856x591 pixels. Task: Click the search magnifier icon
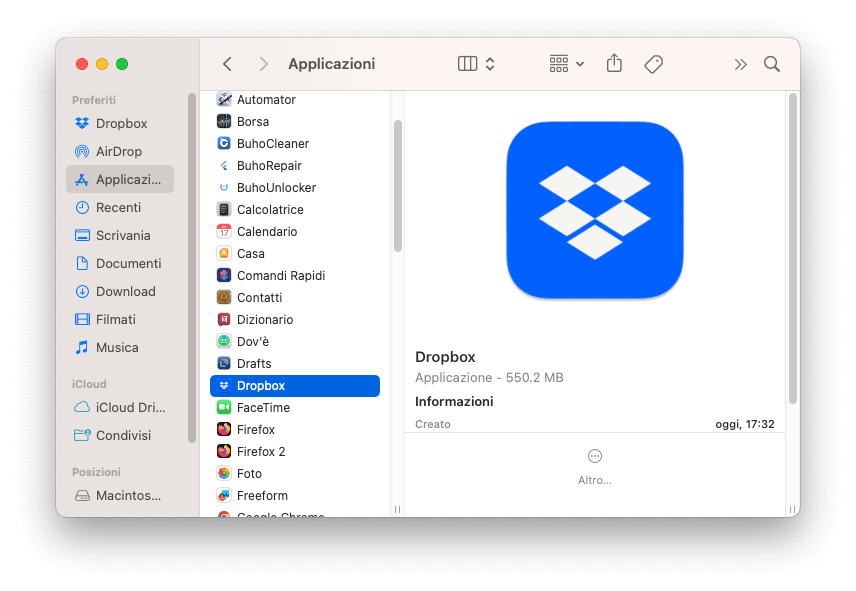point(772,64)
